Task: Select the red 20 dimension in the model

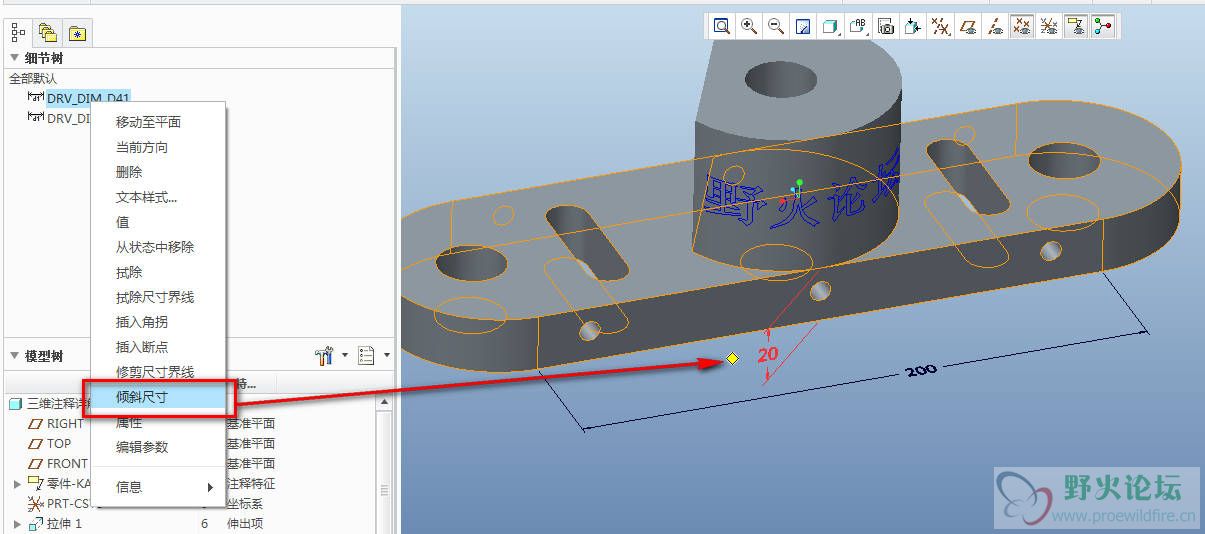Action: [x=768, y=354]
